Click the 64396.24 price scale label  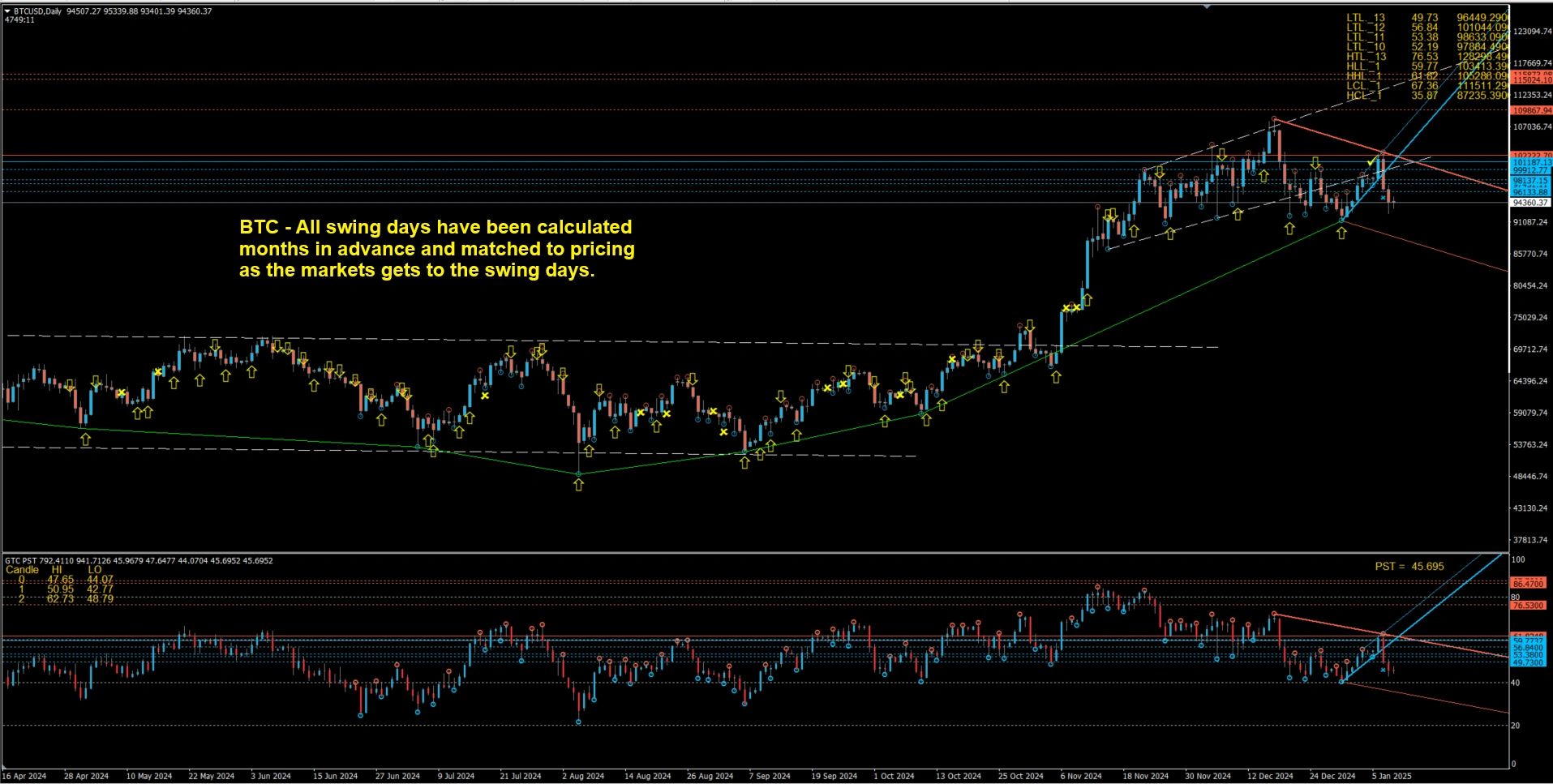point(1532,381)
